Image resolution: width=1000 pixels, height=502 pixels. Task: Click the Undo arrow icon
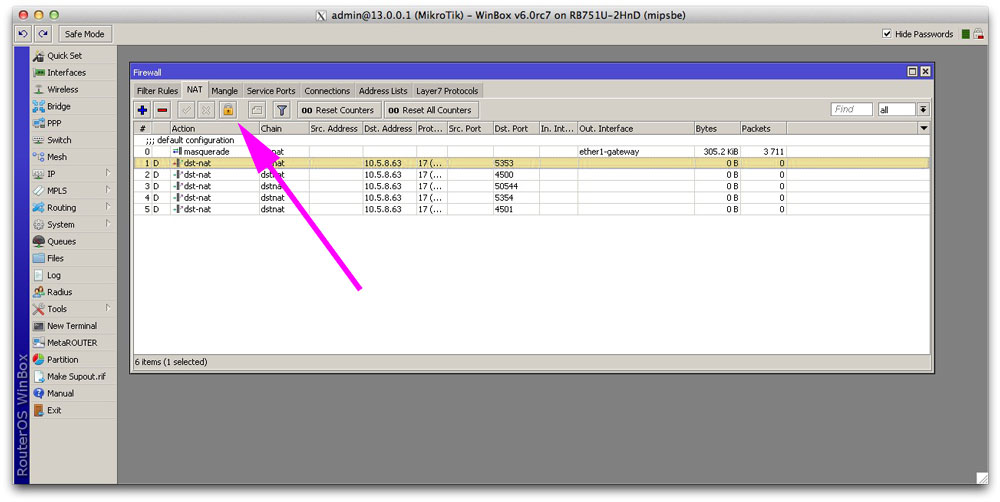(x=23, y=34)
